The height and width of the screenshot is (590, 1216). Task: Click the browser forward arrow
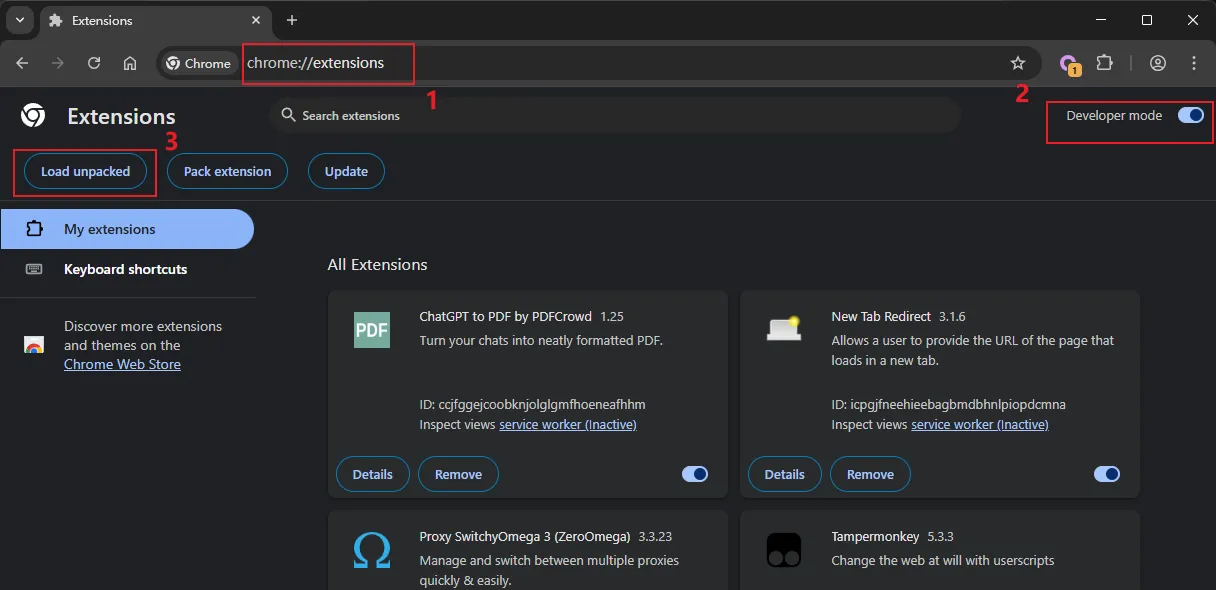click(x=58, y=63)
